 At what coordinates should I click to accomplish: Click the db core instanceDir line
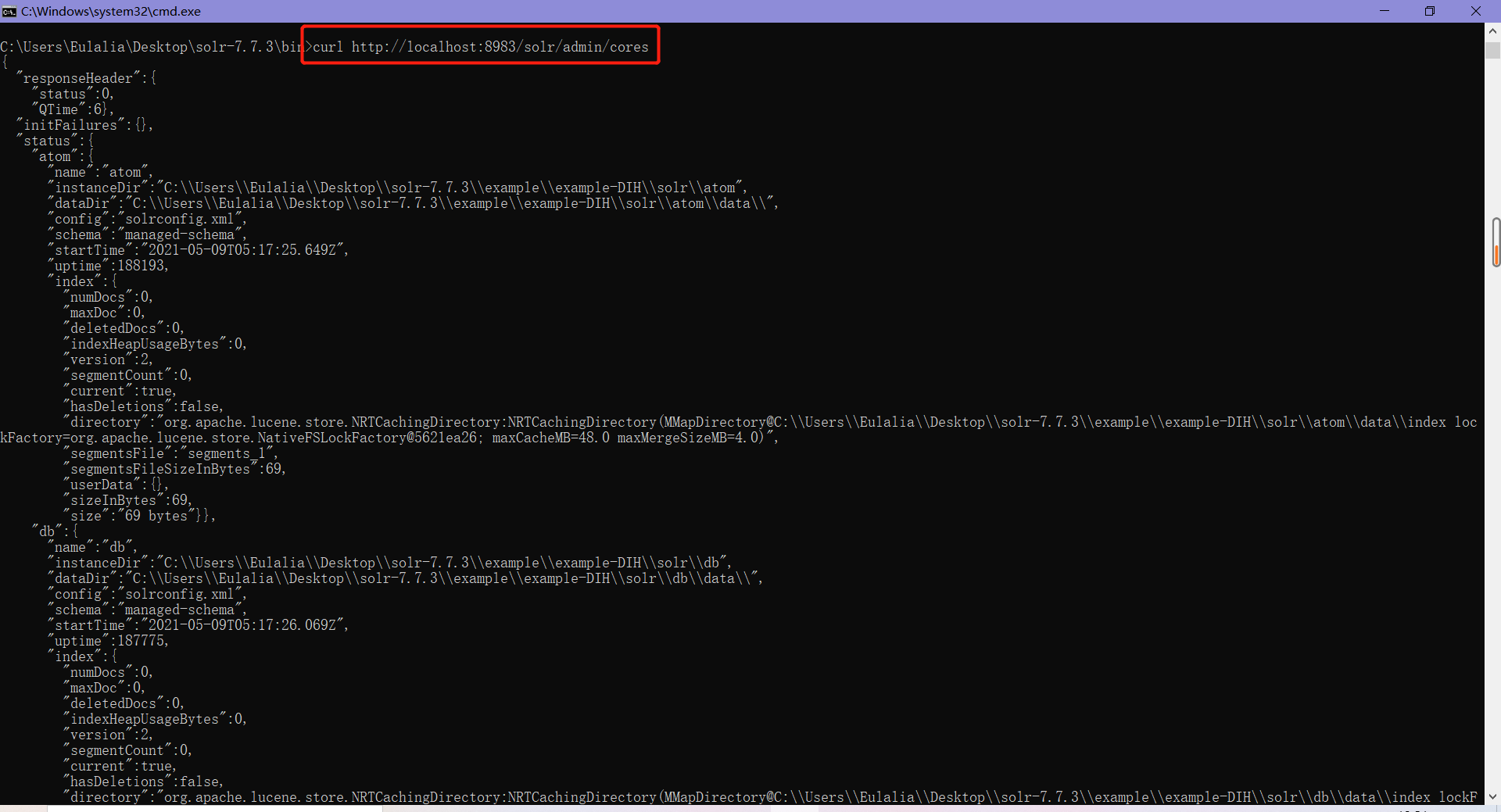click(390, 563)
